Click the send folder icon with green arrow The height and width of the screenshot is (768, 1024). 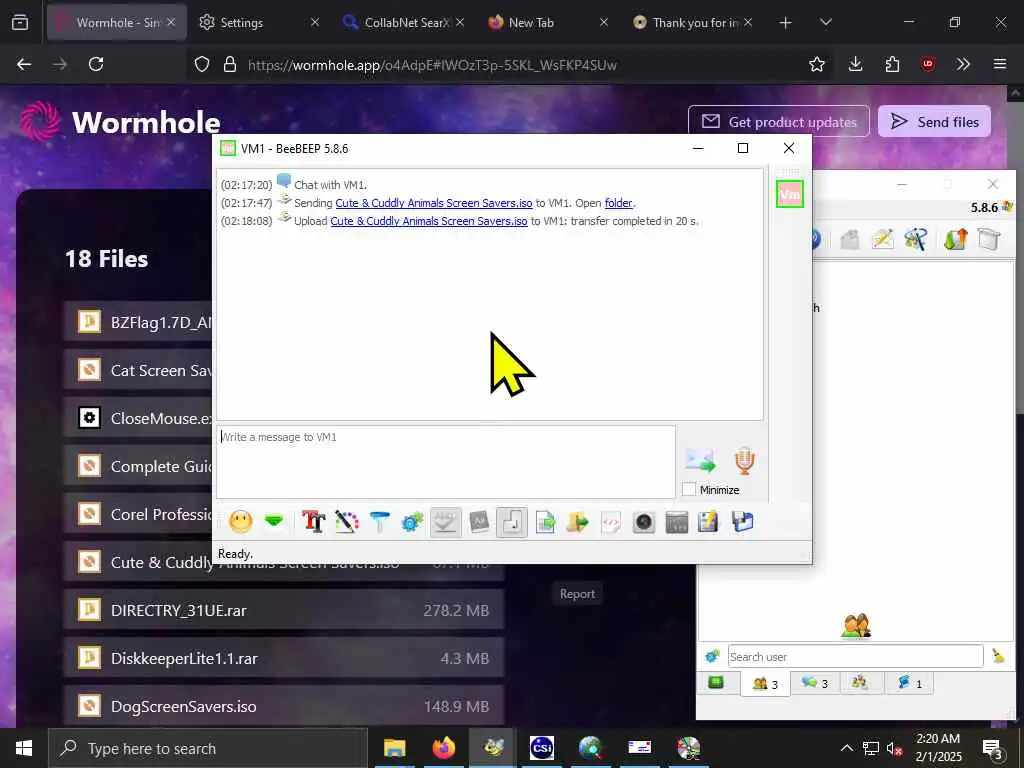(x=578, y=522)
